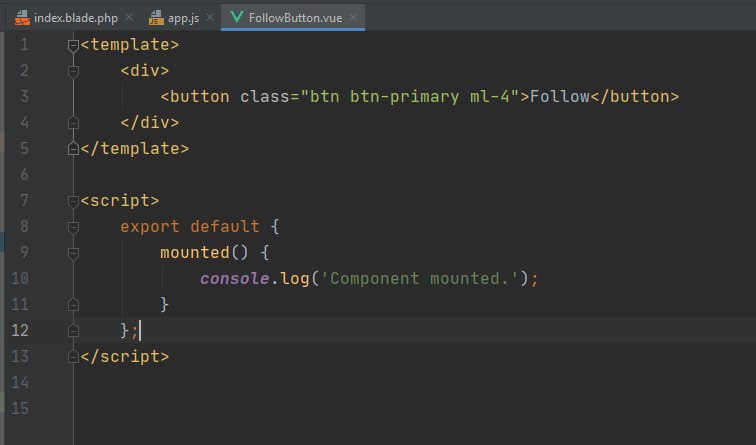Select the FollowButton.vue tab
This screenshot has height=445, width=756.
click(295, 18)
